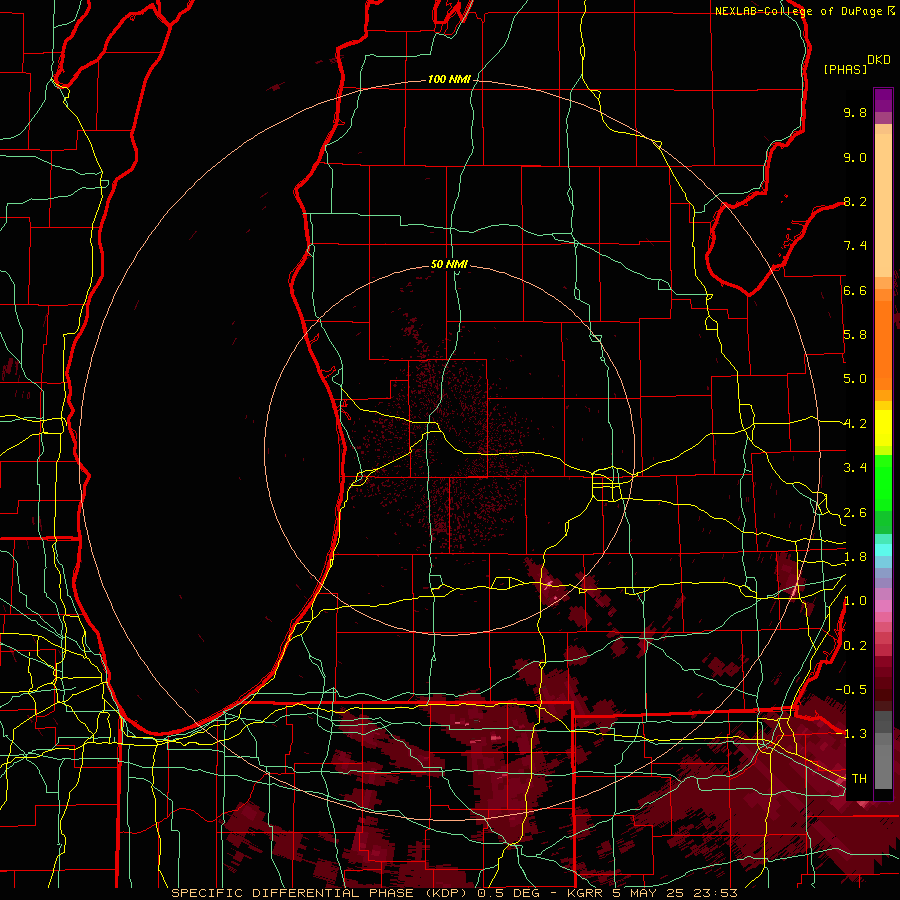Click the 8.2 scale value
This screenshot has width=900, height=900.
point(855,201)
